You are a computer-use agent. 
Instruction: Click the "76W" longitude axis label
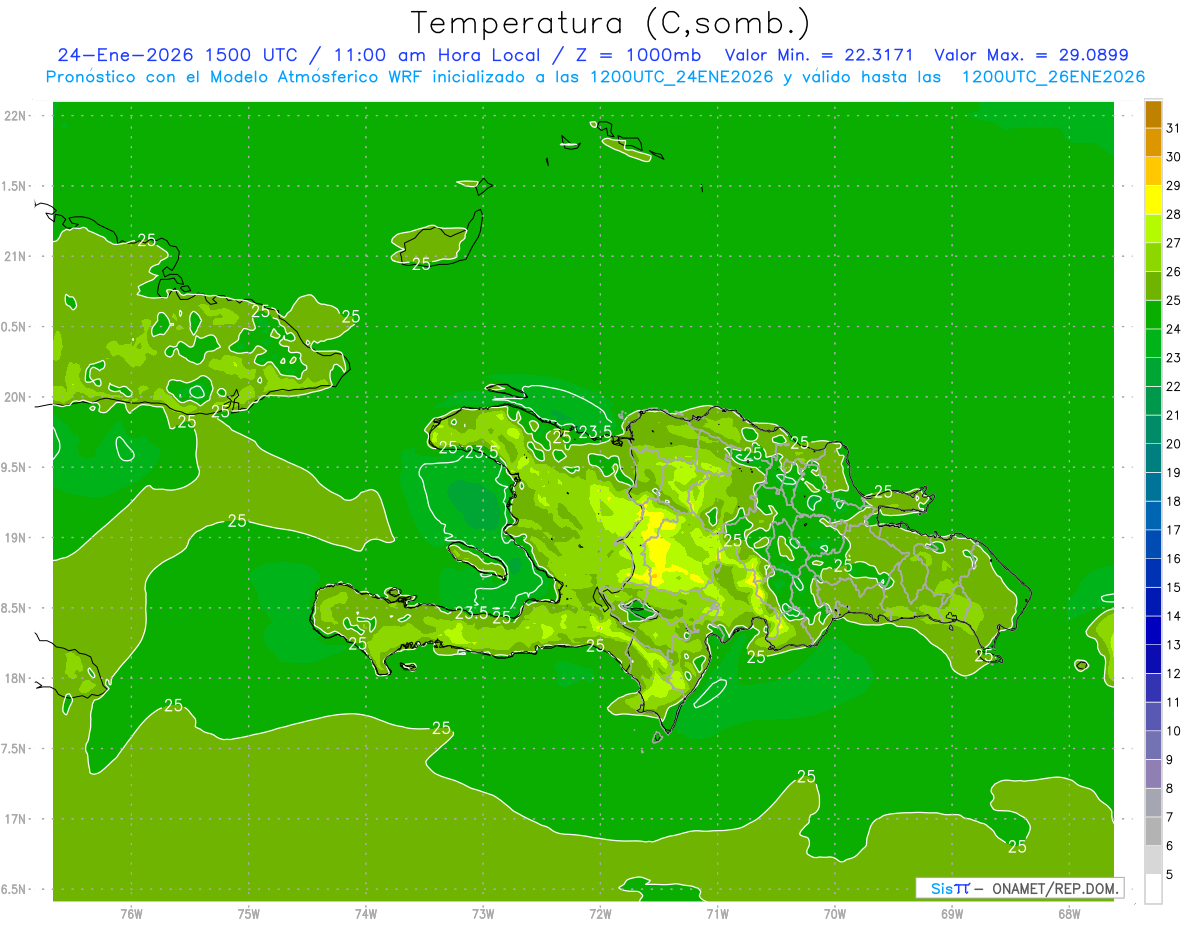[x=131, y=914]
